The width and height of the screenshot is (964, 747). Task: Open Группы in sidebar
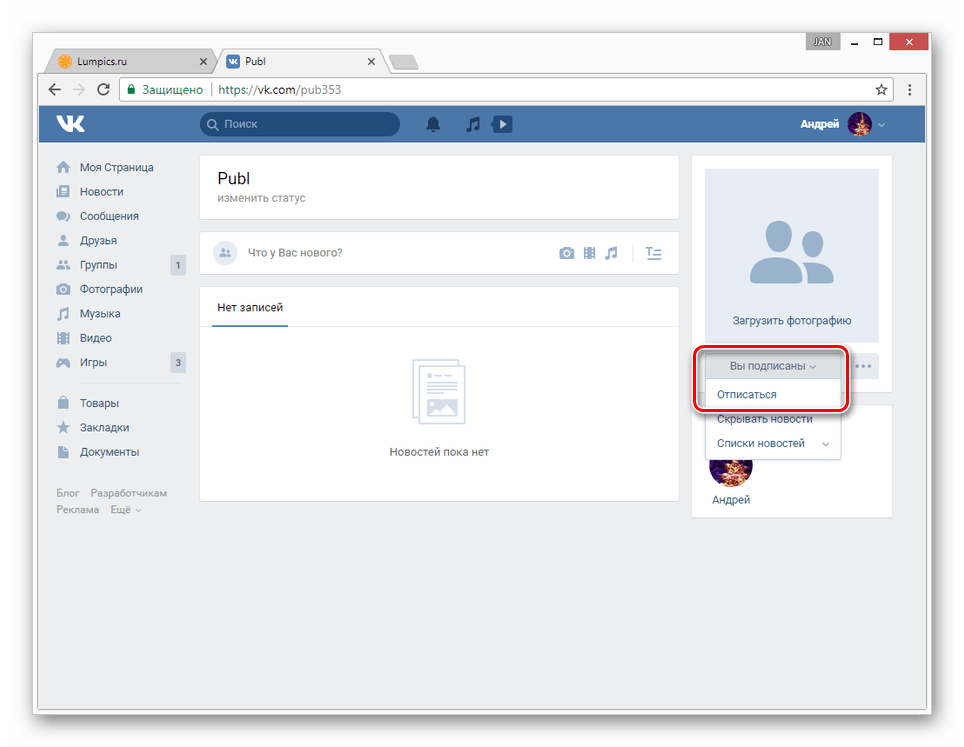(87, 265)
